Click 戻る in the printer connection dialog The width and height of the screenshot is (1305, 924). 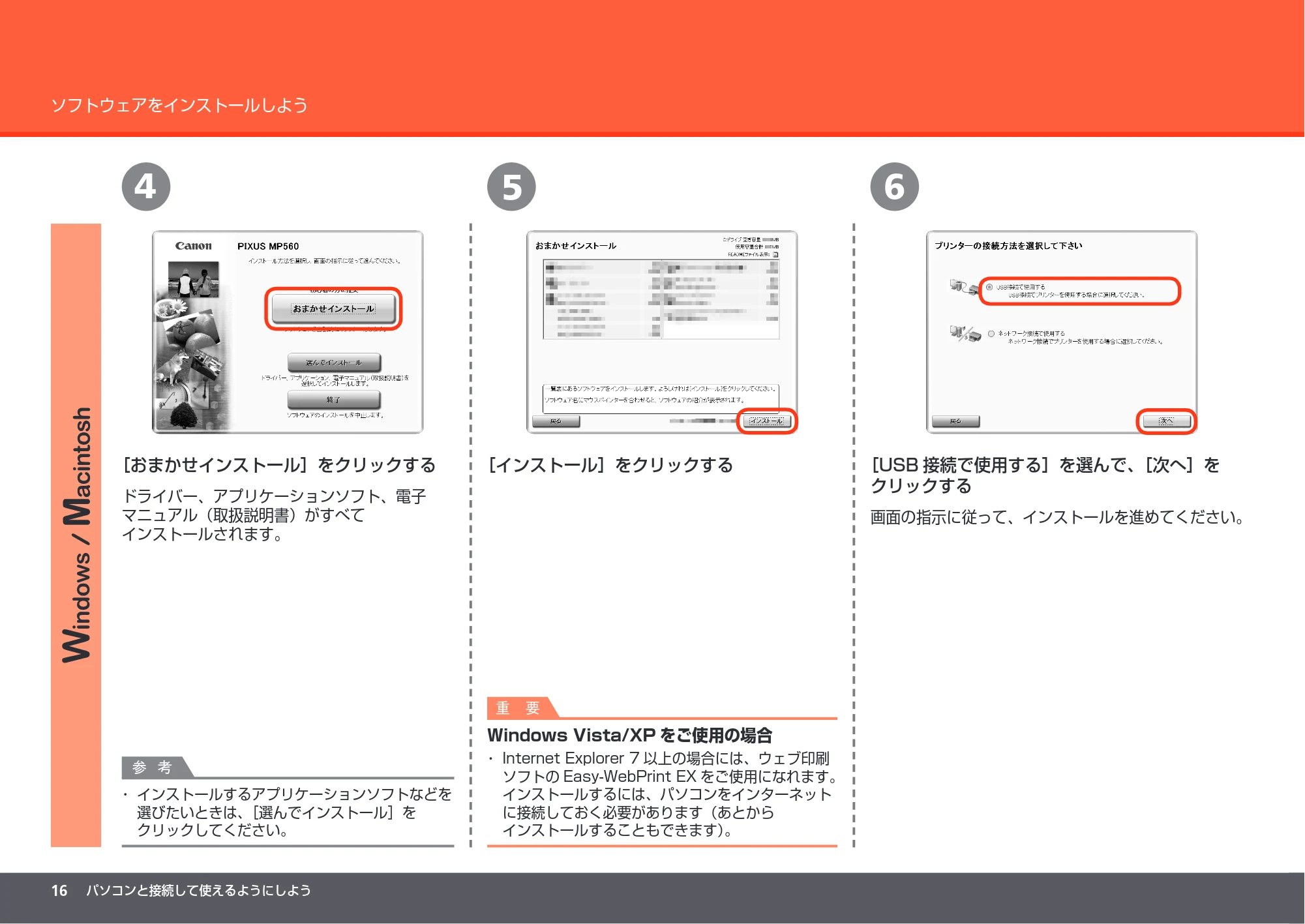[955, 422]
